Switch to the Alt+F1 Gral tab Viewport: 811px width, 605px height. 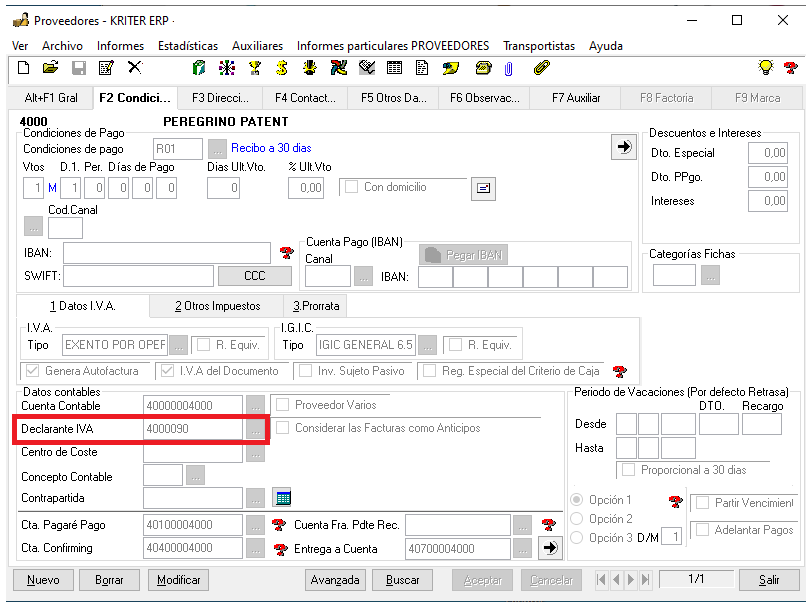tap(51, 98)
